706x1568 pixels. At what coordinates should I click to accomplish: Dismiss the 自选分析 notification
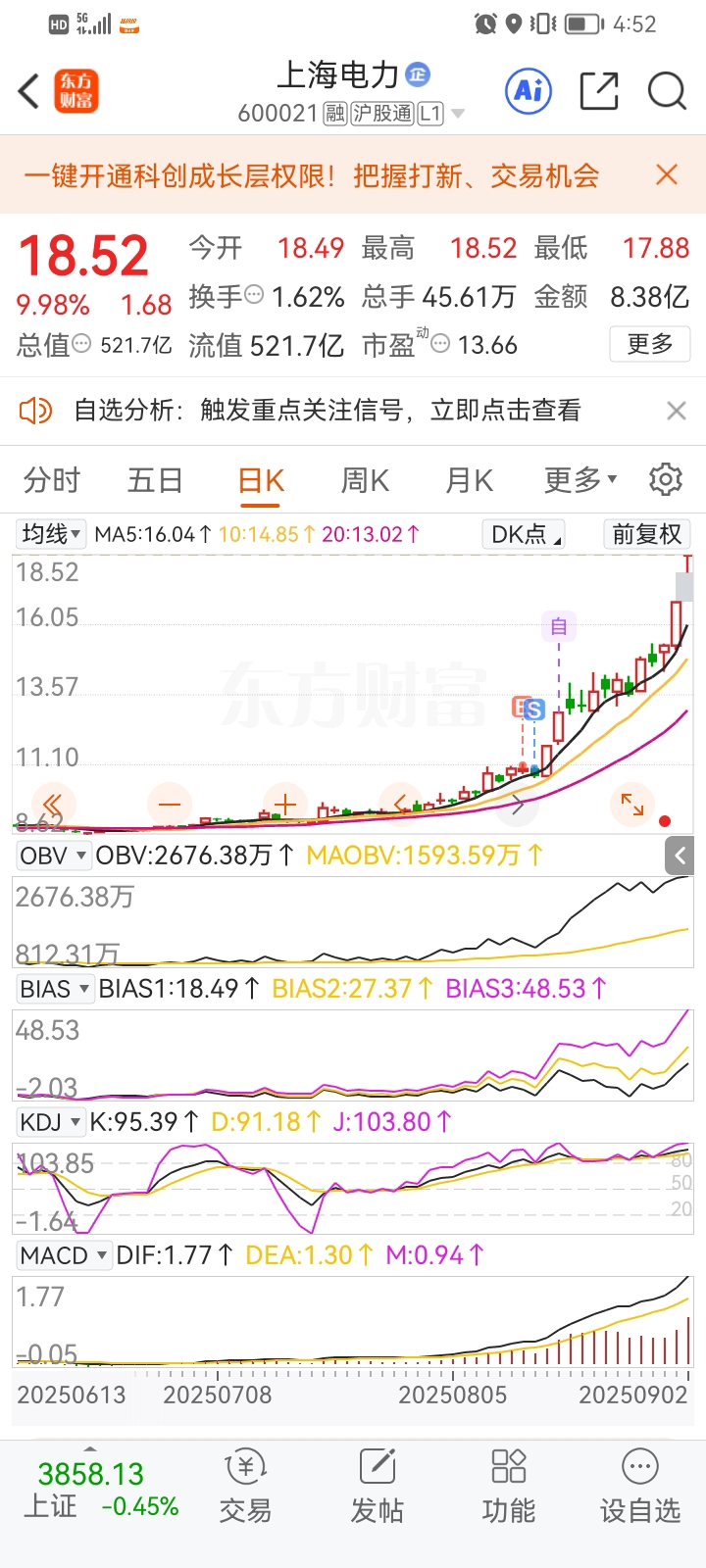(677, 411)
